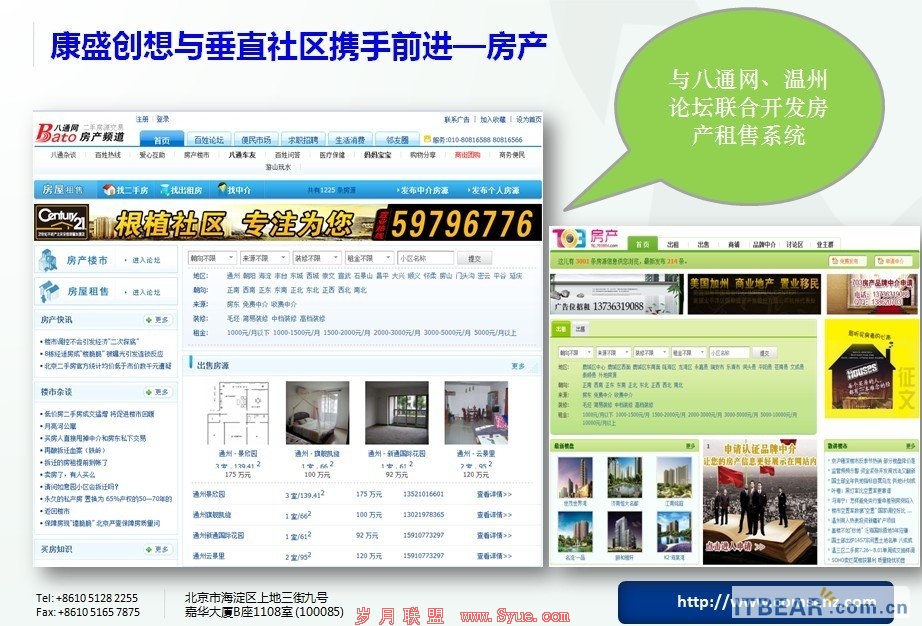Click the 毛坯 decoration filter on Bato
The height and width of the screenshot is (626, 922).
[233, 319]
